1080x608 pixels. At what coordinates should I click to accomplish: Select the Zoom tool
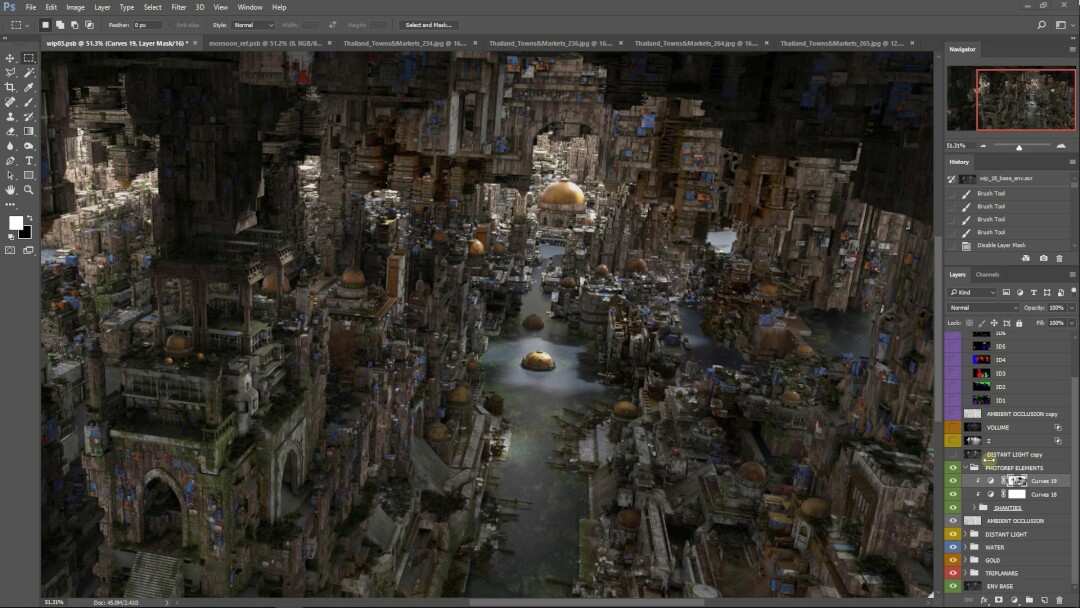29,190
